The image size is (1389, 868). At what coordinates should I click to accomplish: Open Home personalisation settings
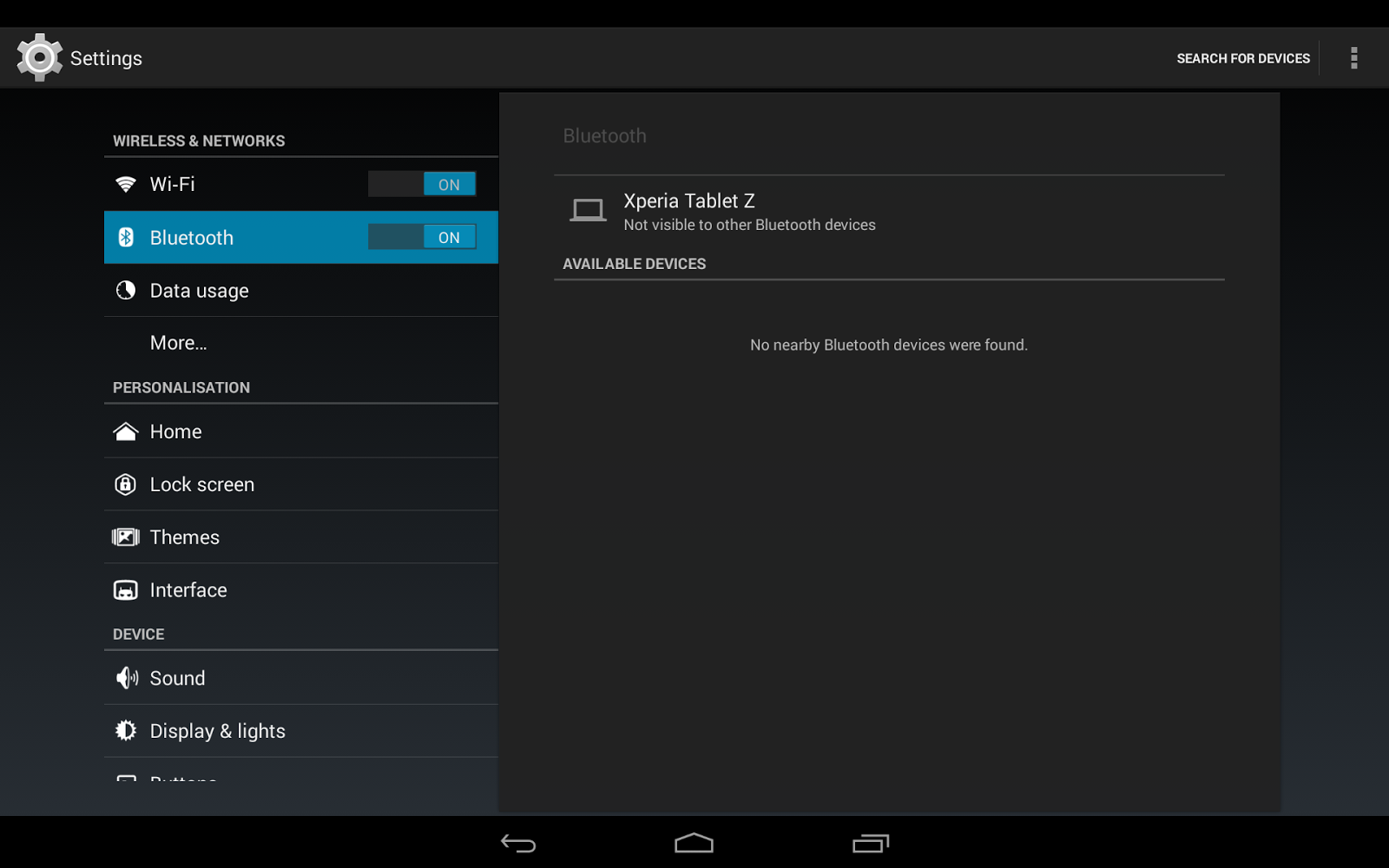(x=301, y=431)
